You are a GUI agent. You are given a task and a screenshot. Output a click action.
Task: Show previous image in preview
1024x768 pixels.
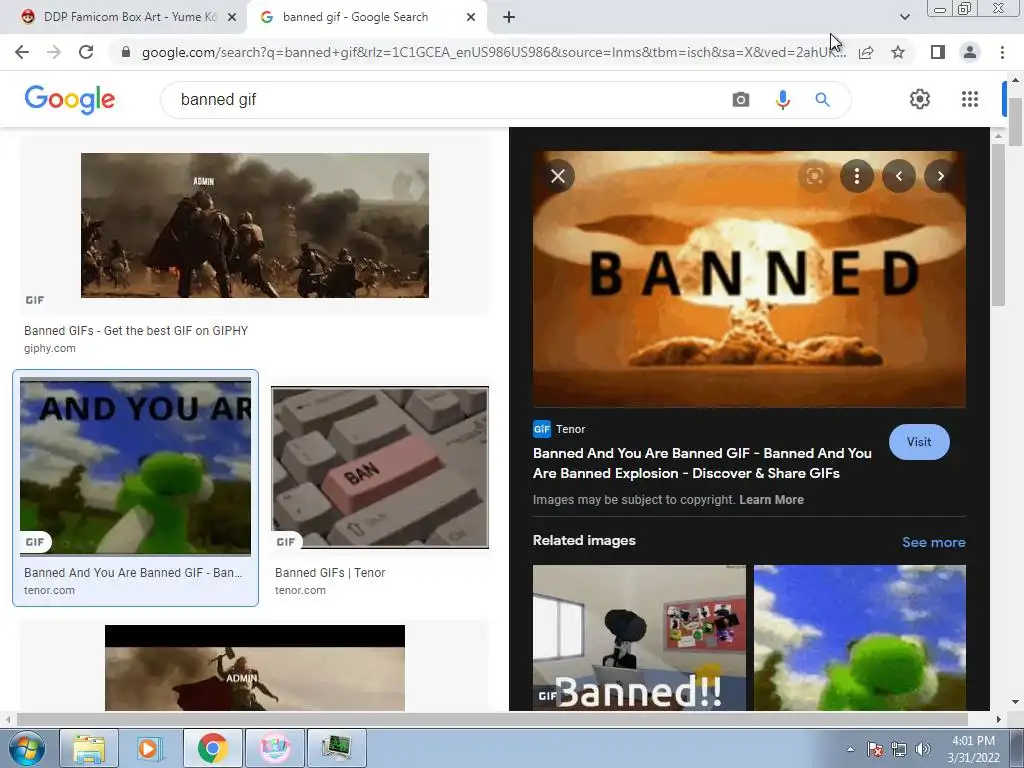(x=899, y=176)
